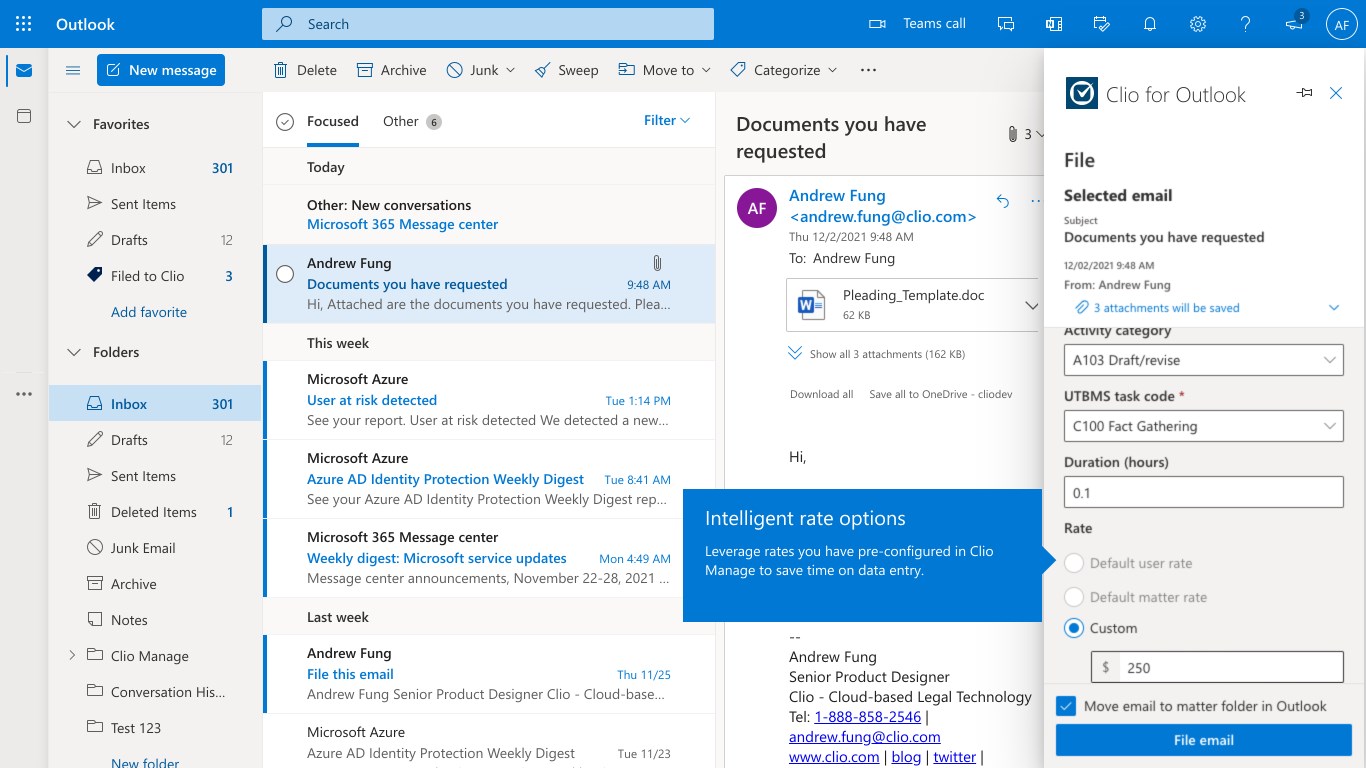Open Outlook settings gear
The image size is (1366, 768).
[x=1198, y=24]
